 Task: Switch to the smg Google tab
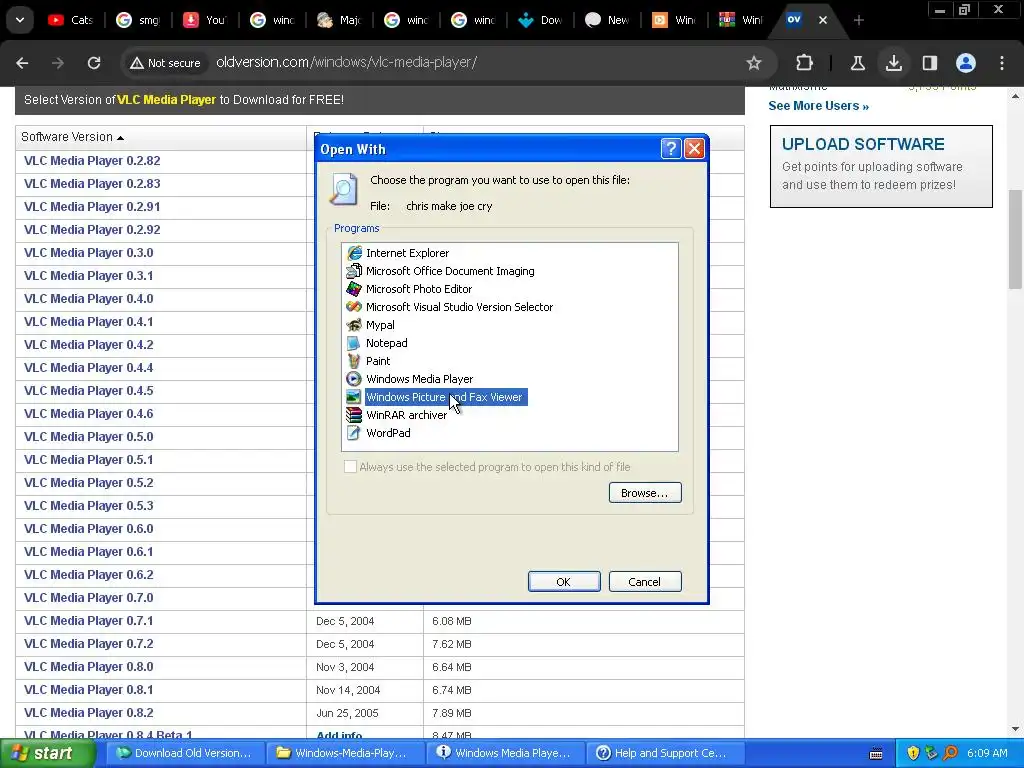138,20
